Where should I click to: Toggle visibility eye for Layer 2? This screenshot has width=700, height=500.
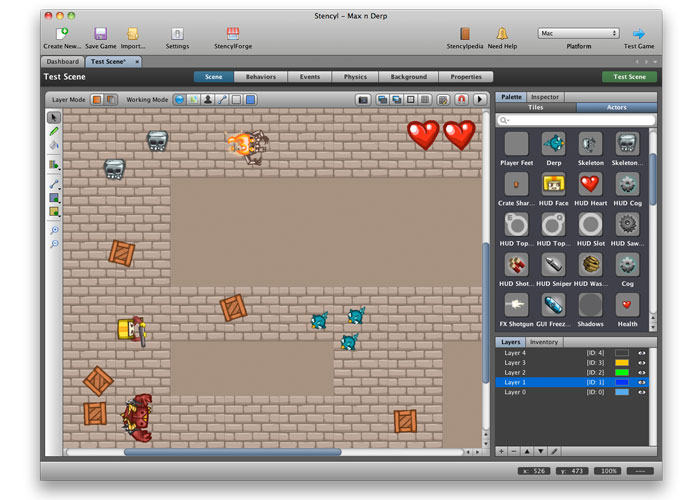[x=642, y=372]
